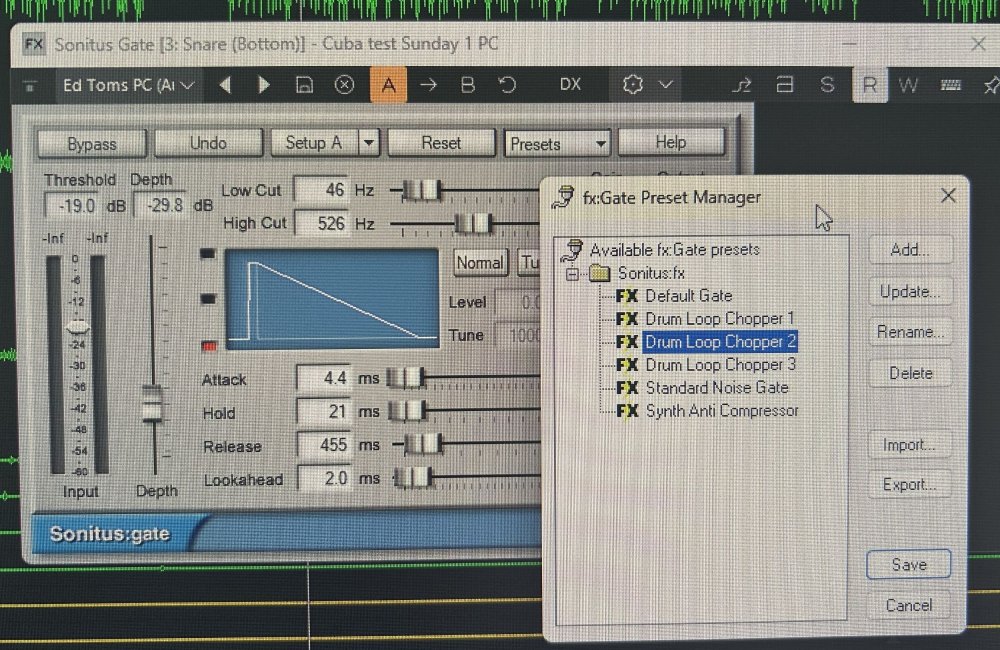
Task: Toggle the W automation write button
Action: pos(908,85)
